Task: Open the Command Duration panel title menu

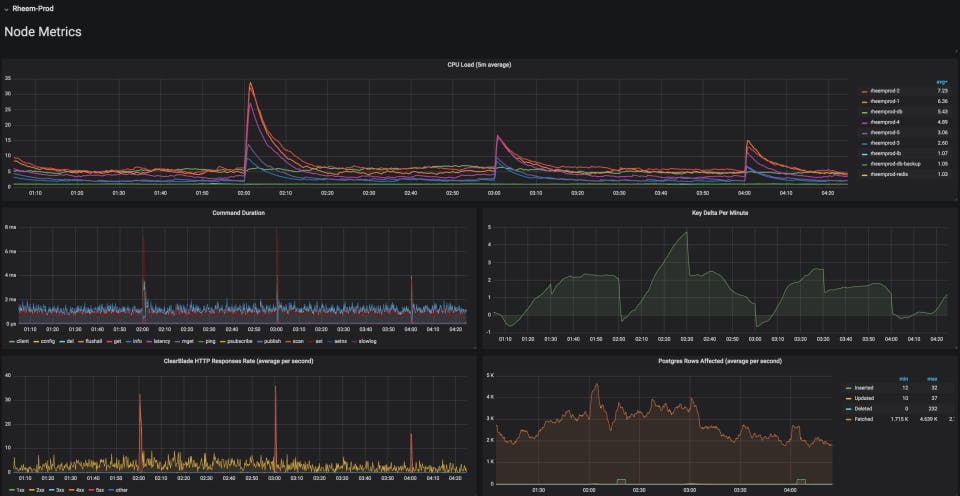Action: 238,212
